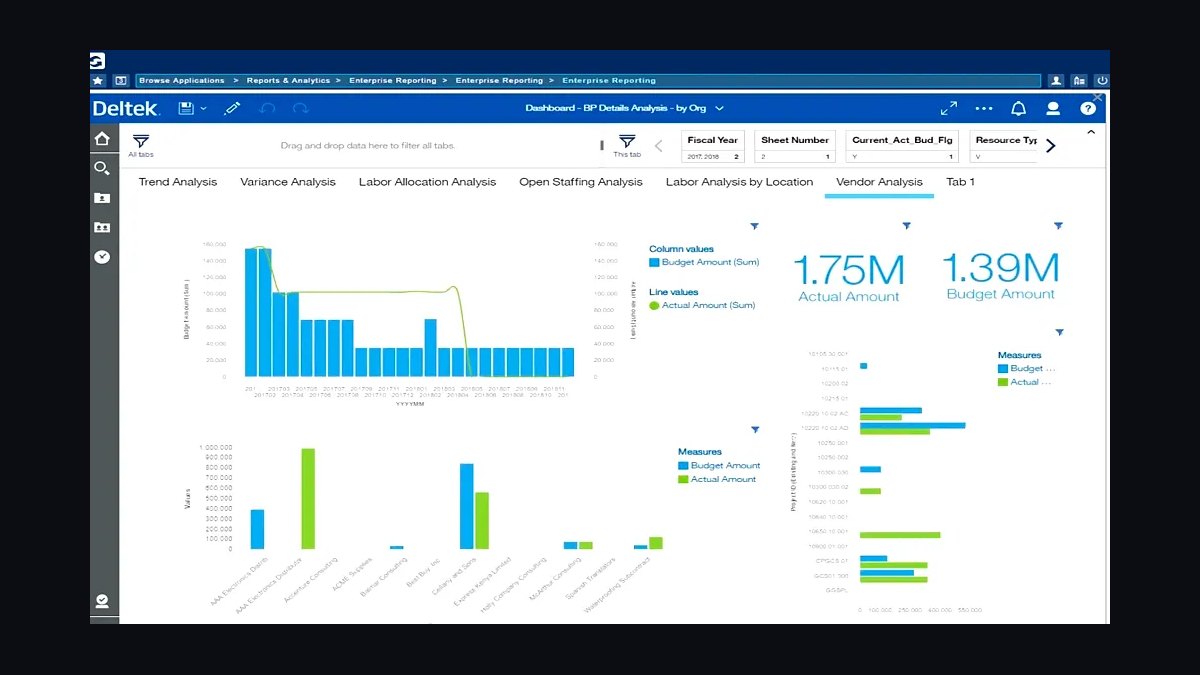
Task: Click the Deltek logo
Action: 127,108
